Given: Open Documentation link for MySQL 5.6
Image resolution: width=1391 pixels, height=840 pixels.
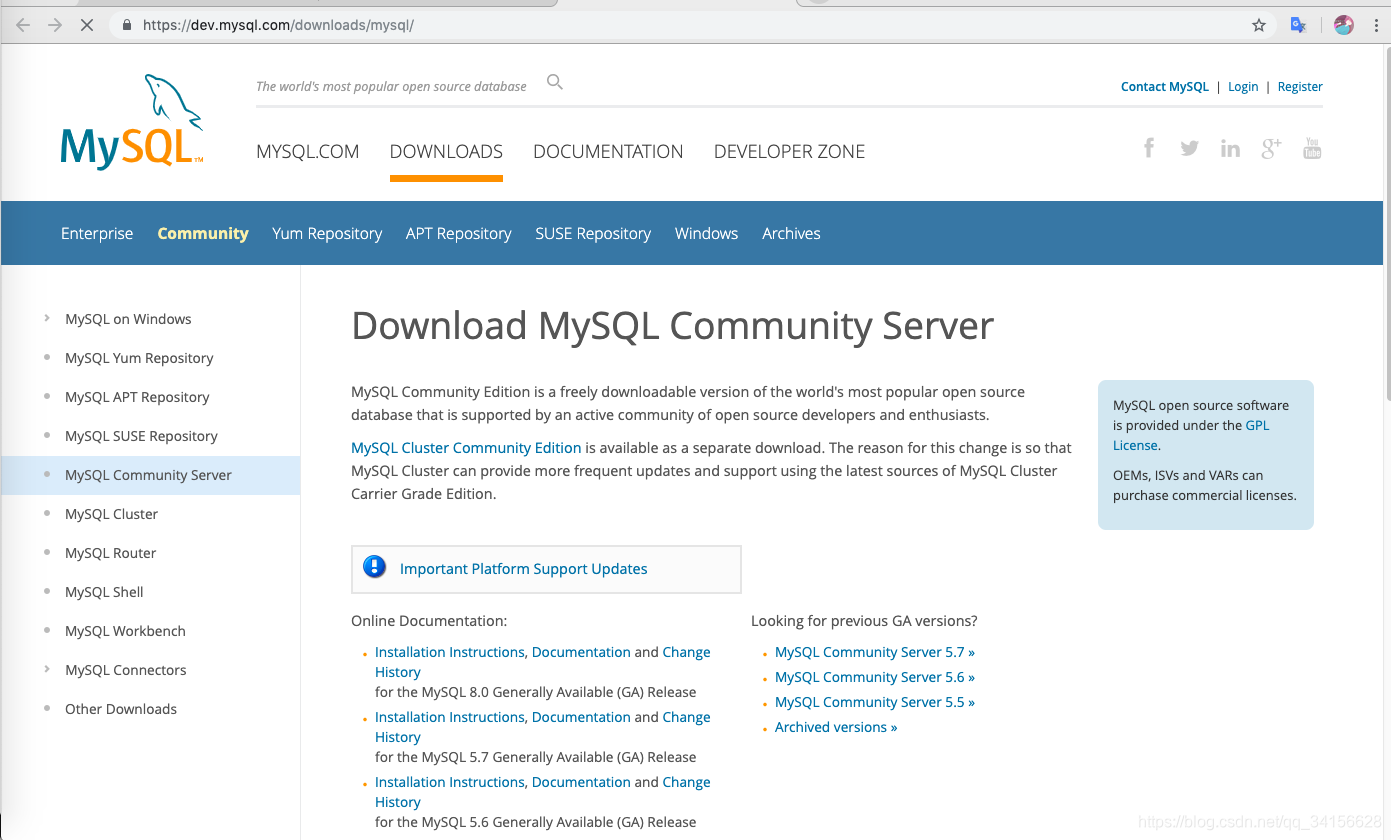Looking at the screenshot, I should [x=581, y=782].
